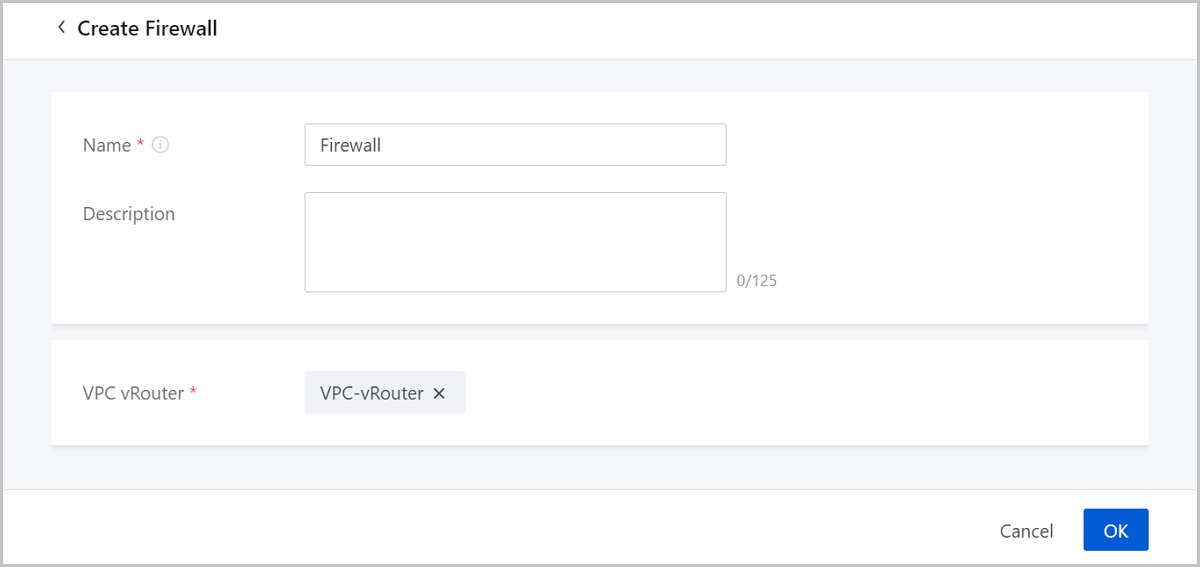1200x567 pixels.
Task: Click the Create Firewall page title
Action: [x=147, y=28]
